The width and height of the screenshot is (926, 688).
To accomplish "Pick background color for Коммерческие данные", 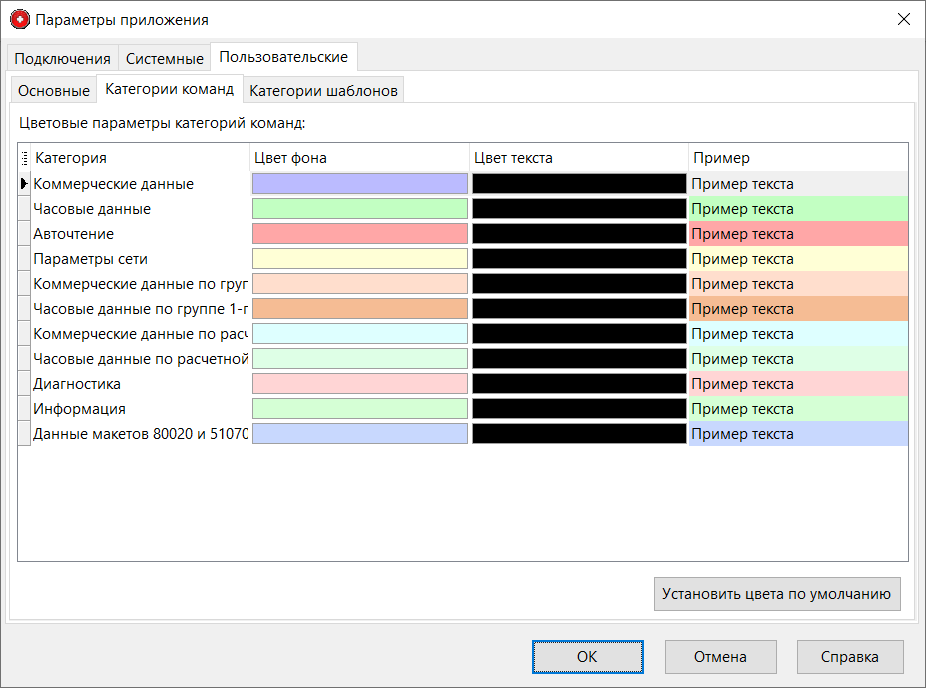I will [x=359, y=184].
